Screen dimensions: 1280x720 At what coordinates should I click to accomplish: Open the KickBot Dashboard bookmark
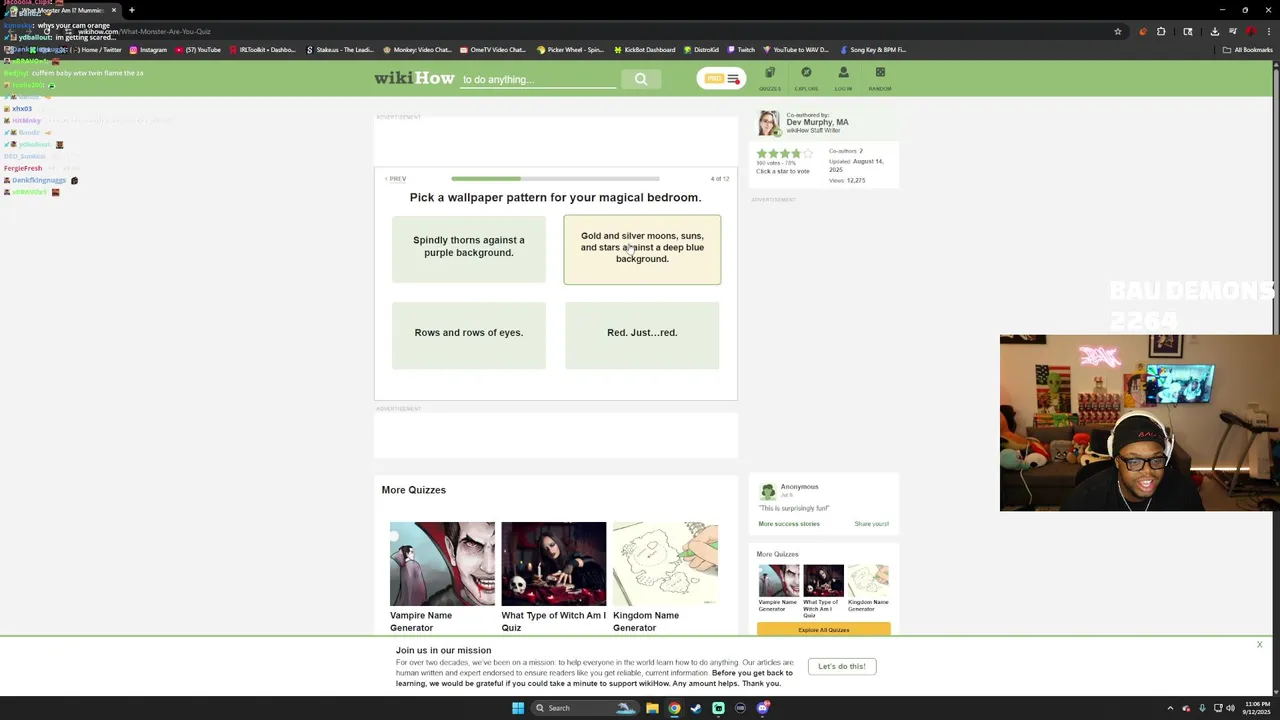[x=644, y=50]
